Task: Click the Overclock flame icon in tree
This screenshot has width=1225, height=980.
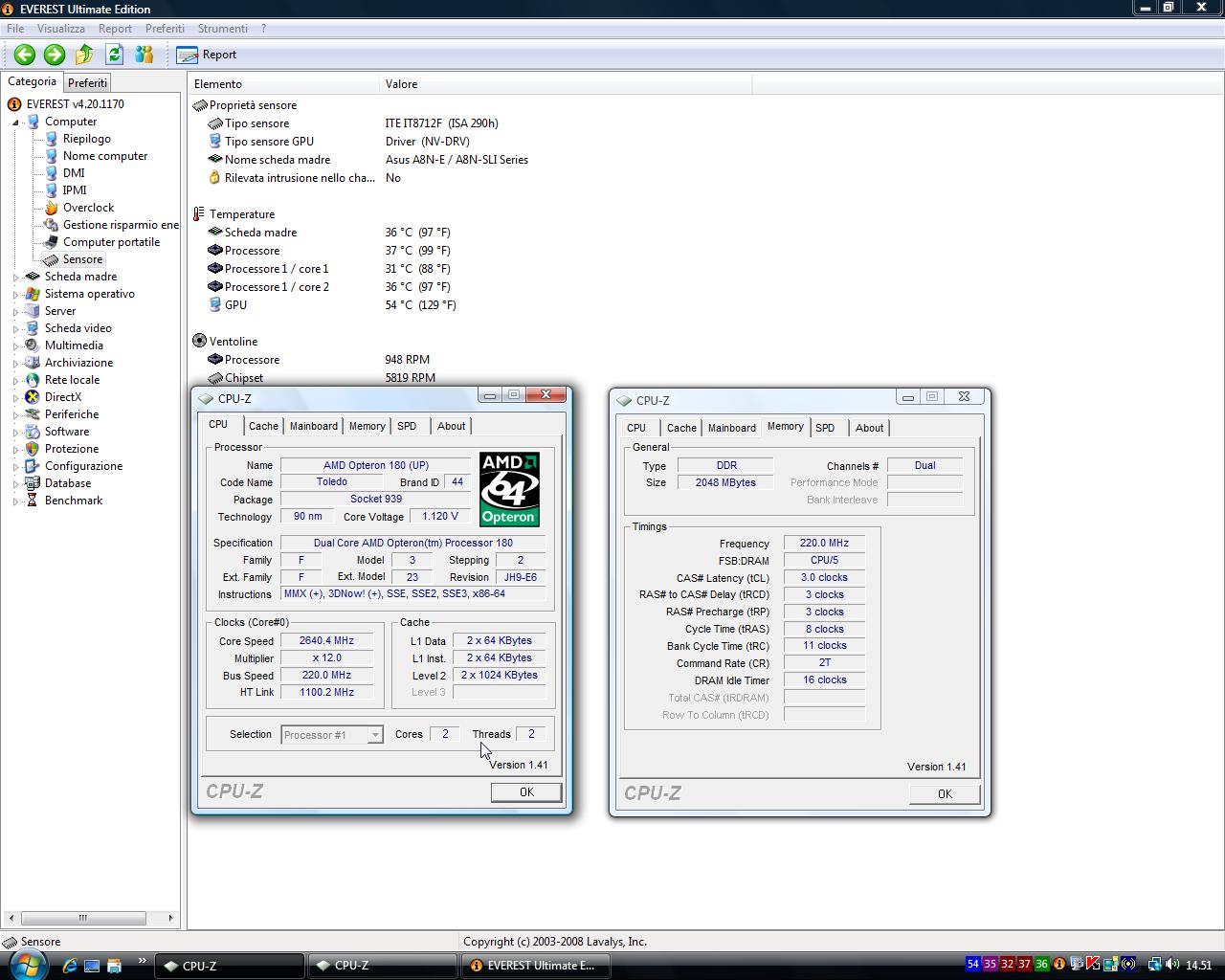Action: coord(52,208)
